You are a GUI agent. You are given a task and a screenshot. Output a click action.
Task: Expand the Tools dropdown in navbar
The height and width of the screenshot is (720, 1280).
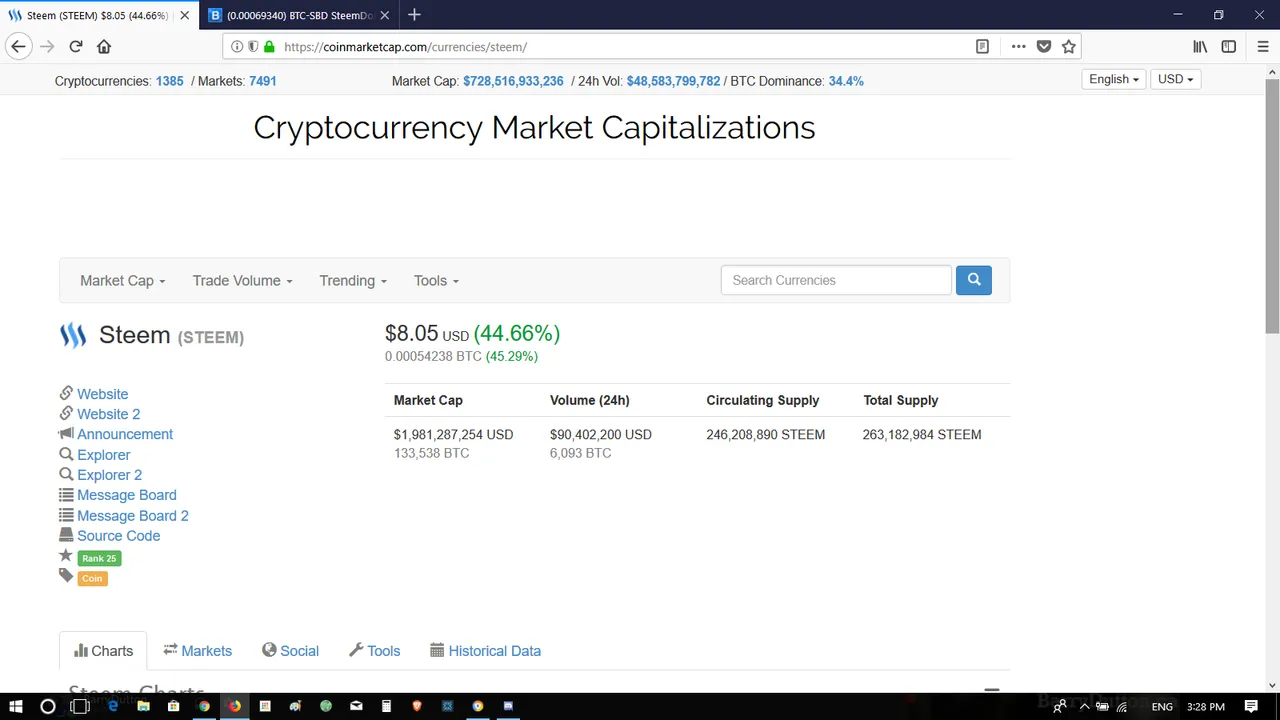(436, 281)
